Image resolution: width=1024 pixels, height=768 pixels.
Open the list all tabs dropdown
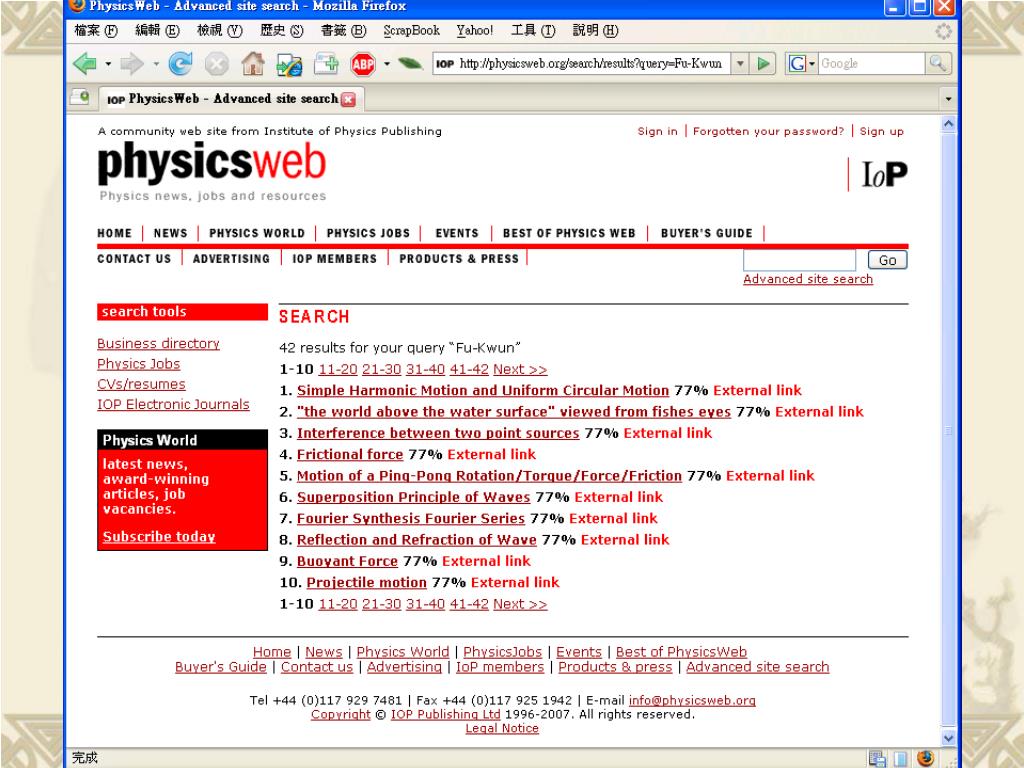pyautogui.click(x=948, y=99)
